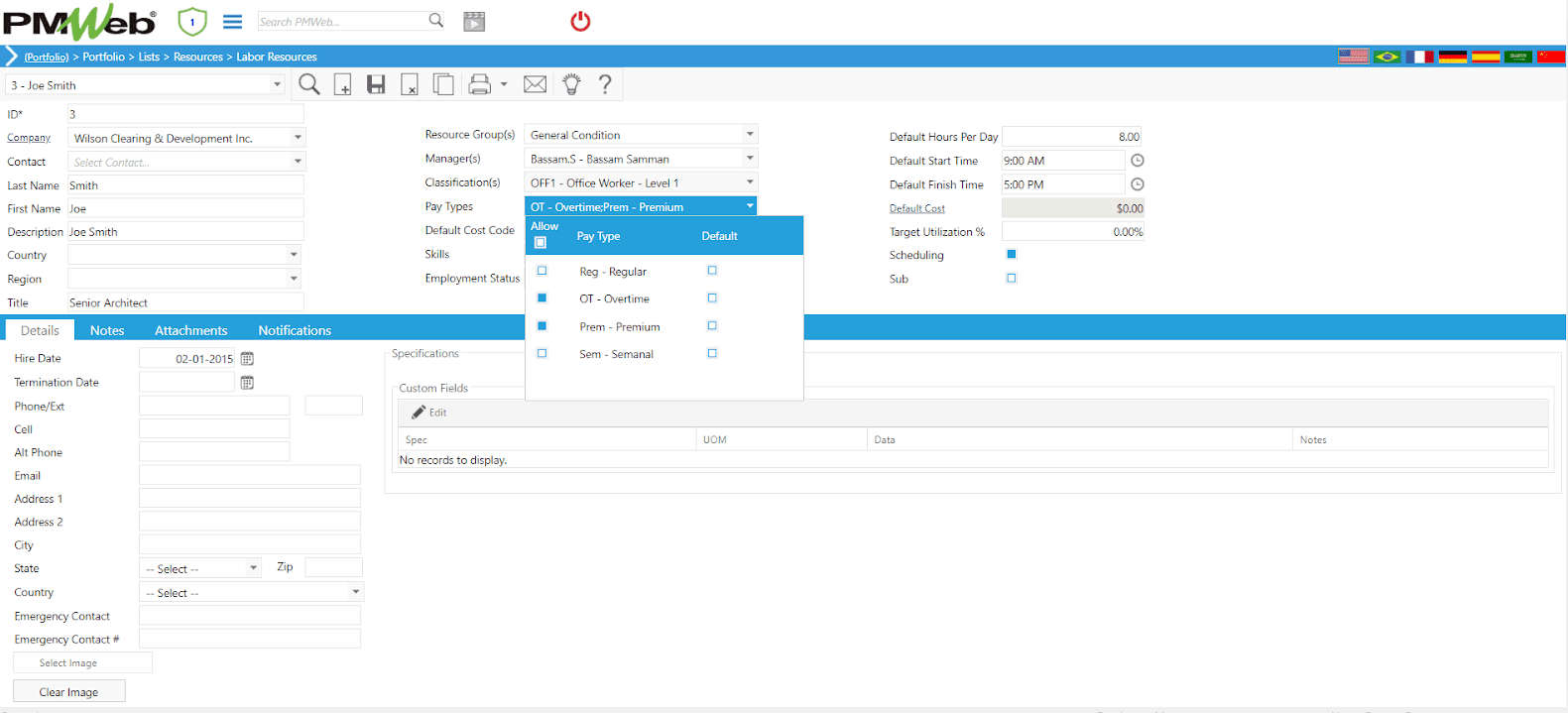Click the delete record icon
1568x713 pixels.
coord(410,85)
